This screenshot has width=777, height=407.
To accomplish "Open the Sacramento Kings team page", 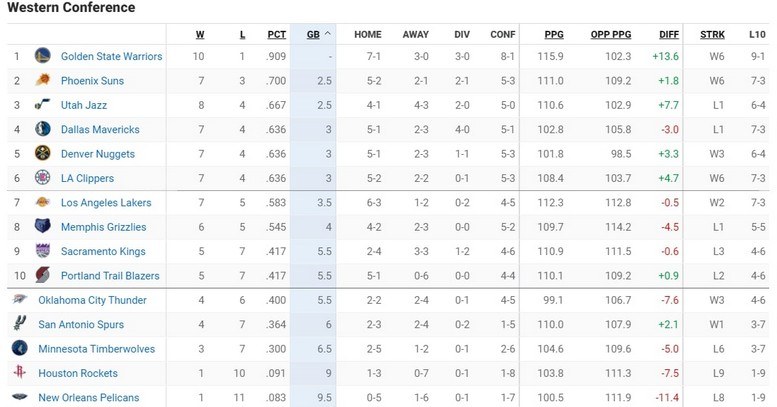I will tap(103, 252).
